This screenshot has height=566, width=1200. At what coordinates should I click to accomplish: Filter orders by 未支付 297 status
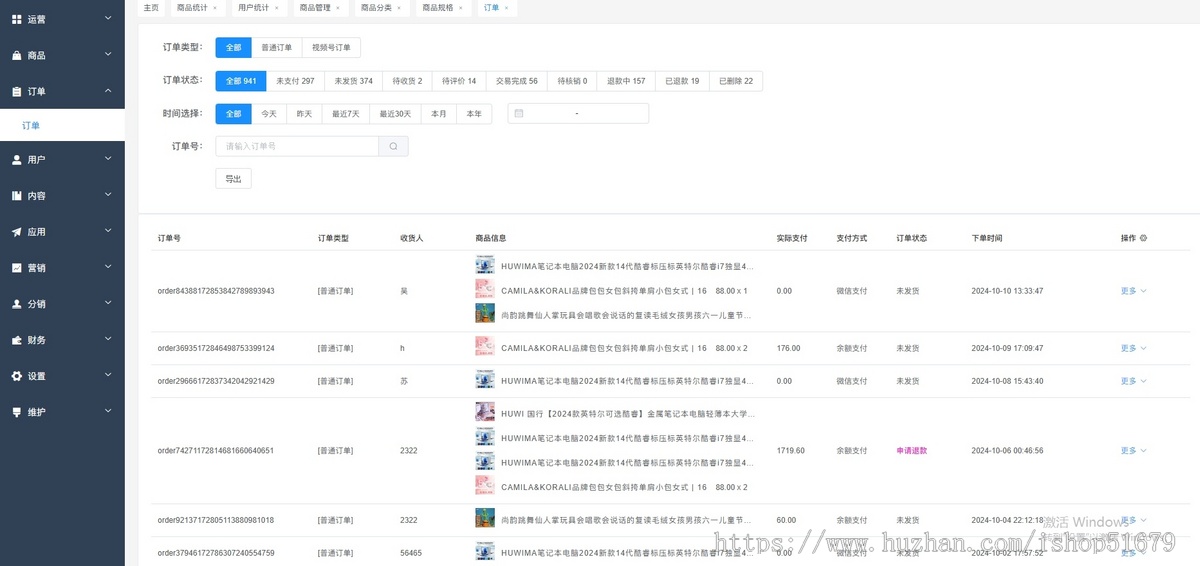click(x=295, y=81)
